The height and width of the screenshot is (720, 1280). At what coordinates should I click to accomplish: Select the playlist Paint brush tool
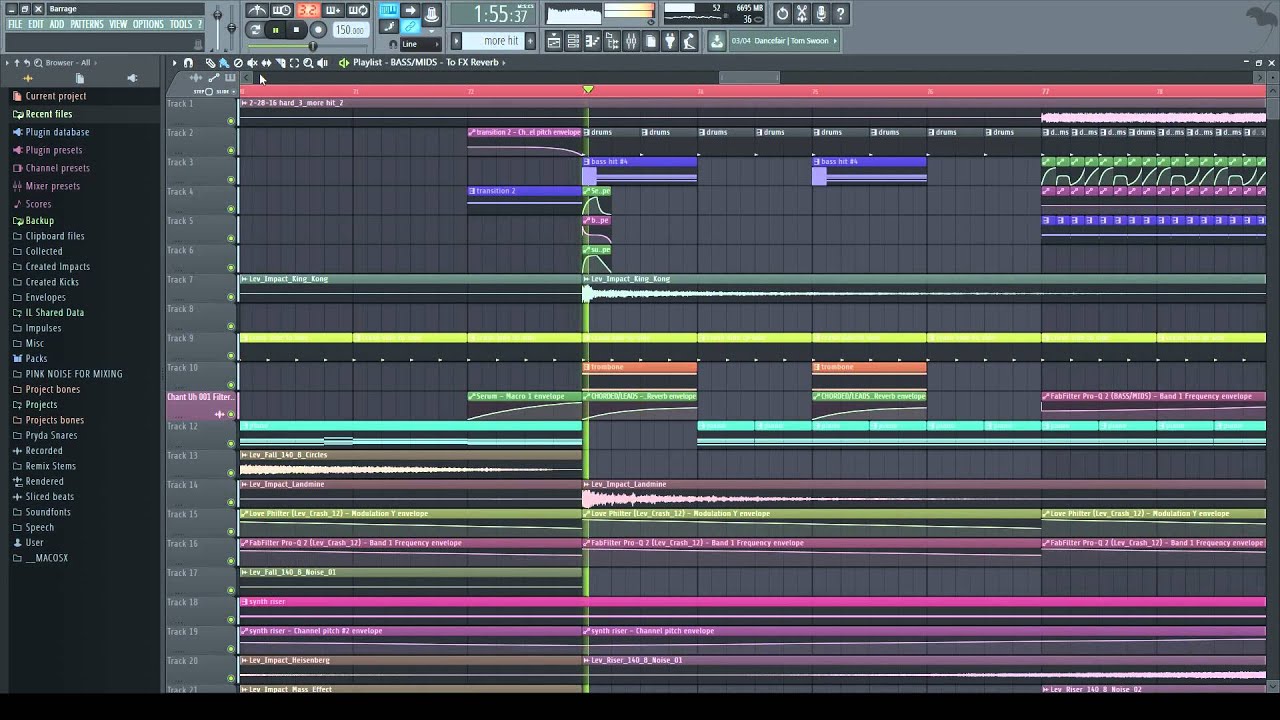tap(224, 63)
